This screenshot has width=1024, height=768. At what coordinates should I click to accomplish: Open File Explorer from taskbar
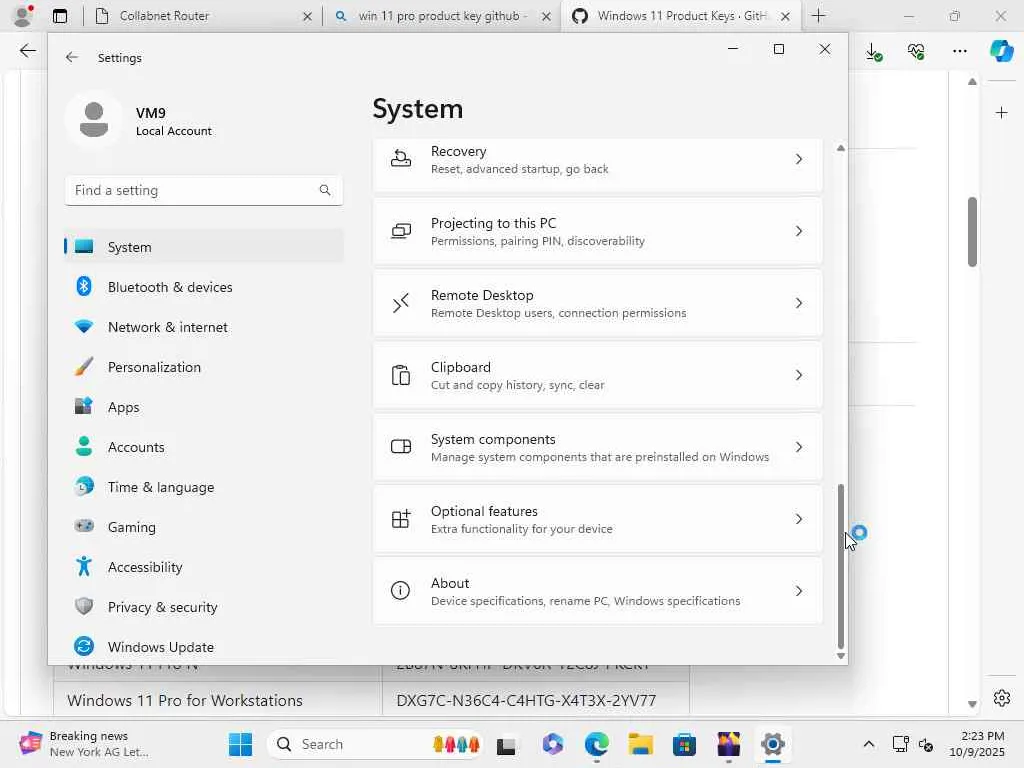641,744
